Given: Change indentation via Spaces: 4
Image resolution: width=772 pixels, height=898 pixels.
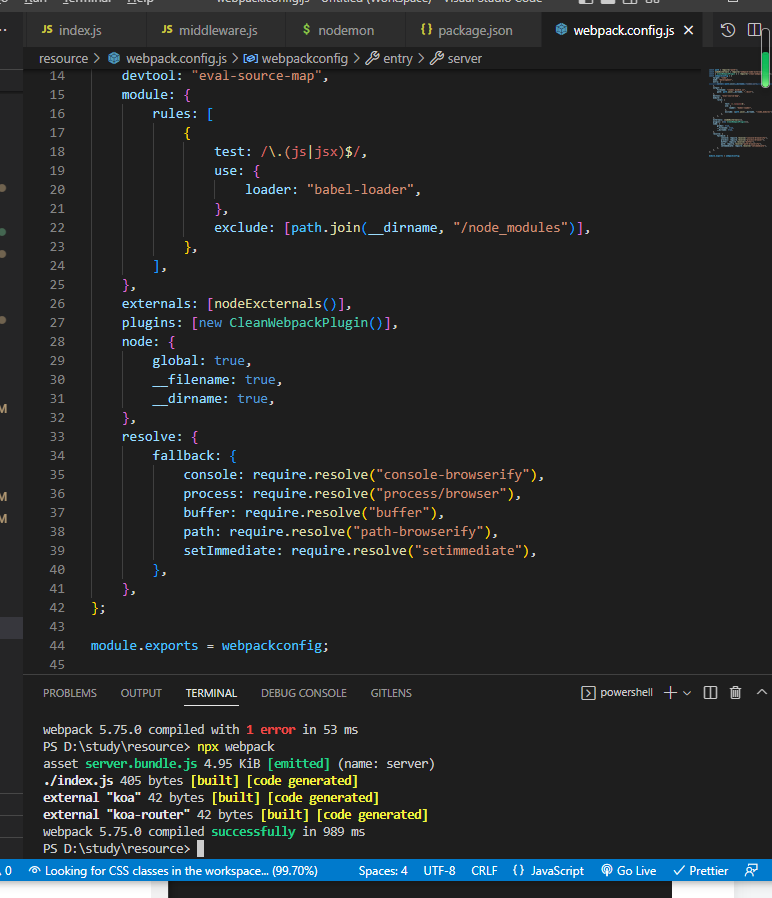Looking at the screenshot, I should (x=383, y=871).
